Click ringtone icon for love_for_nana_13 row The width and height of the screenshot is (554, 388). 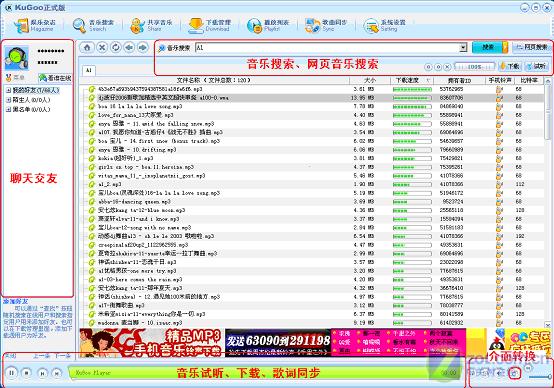pyautogui.click(x=499, y=115)
